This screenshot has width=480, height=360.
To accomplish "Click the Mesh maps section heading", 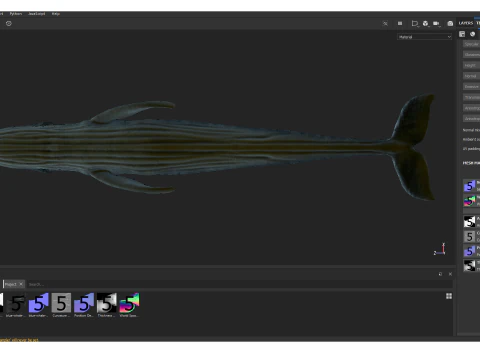I will (x=471, y=163).
